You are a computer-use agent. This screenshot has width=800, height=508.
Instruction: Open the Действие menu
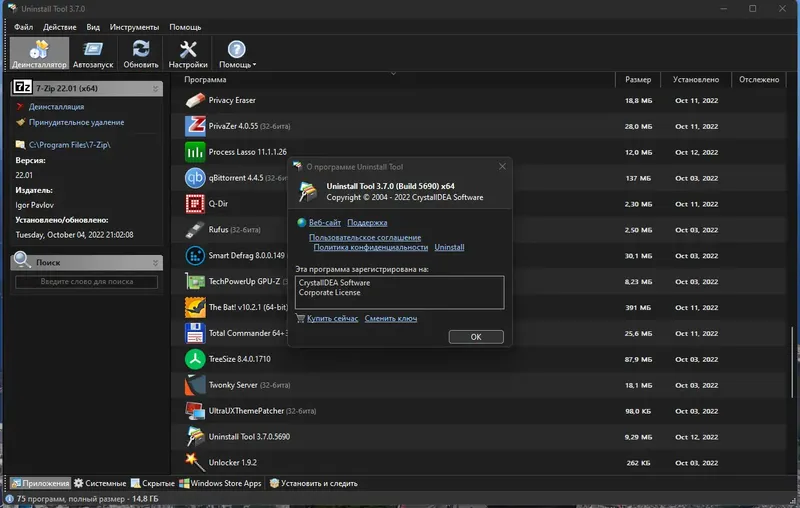click(60, 27)
